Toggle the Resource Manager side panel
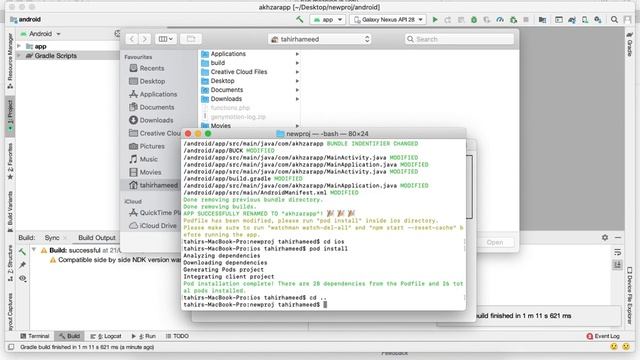640x360 pixels. 10,61
